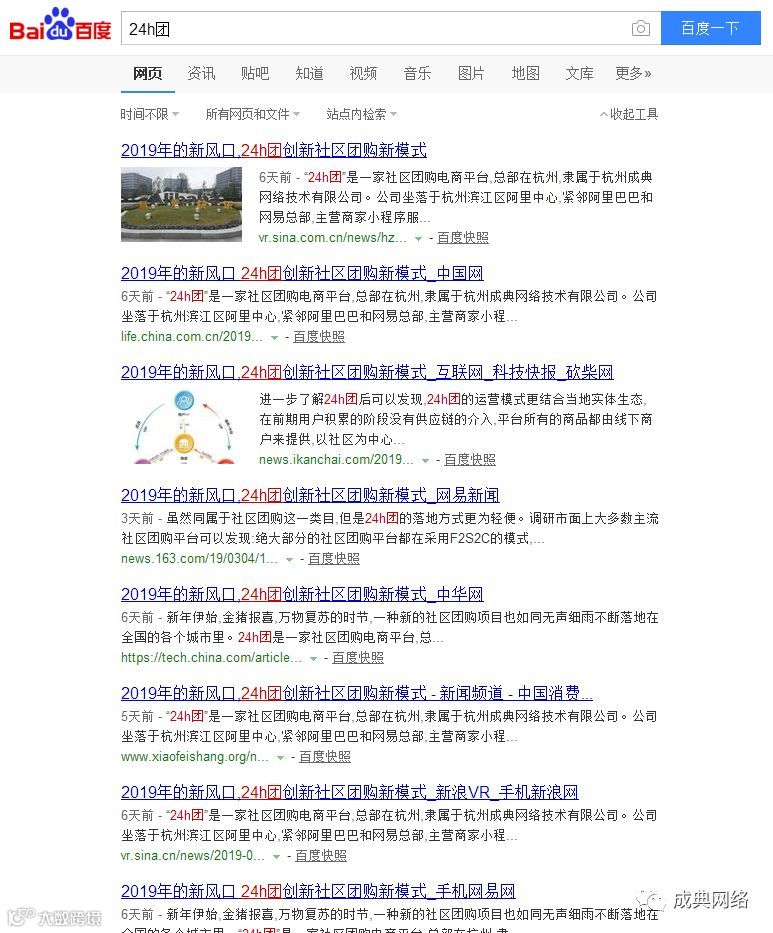Switch to the 文库 tab
The width and height of the screenshot is (773, 933).
point(580,73)
